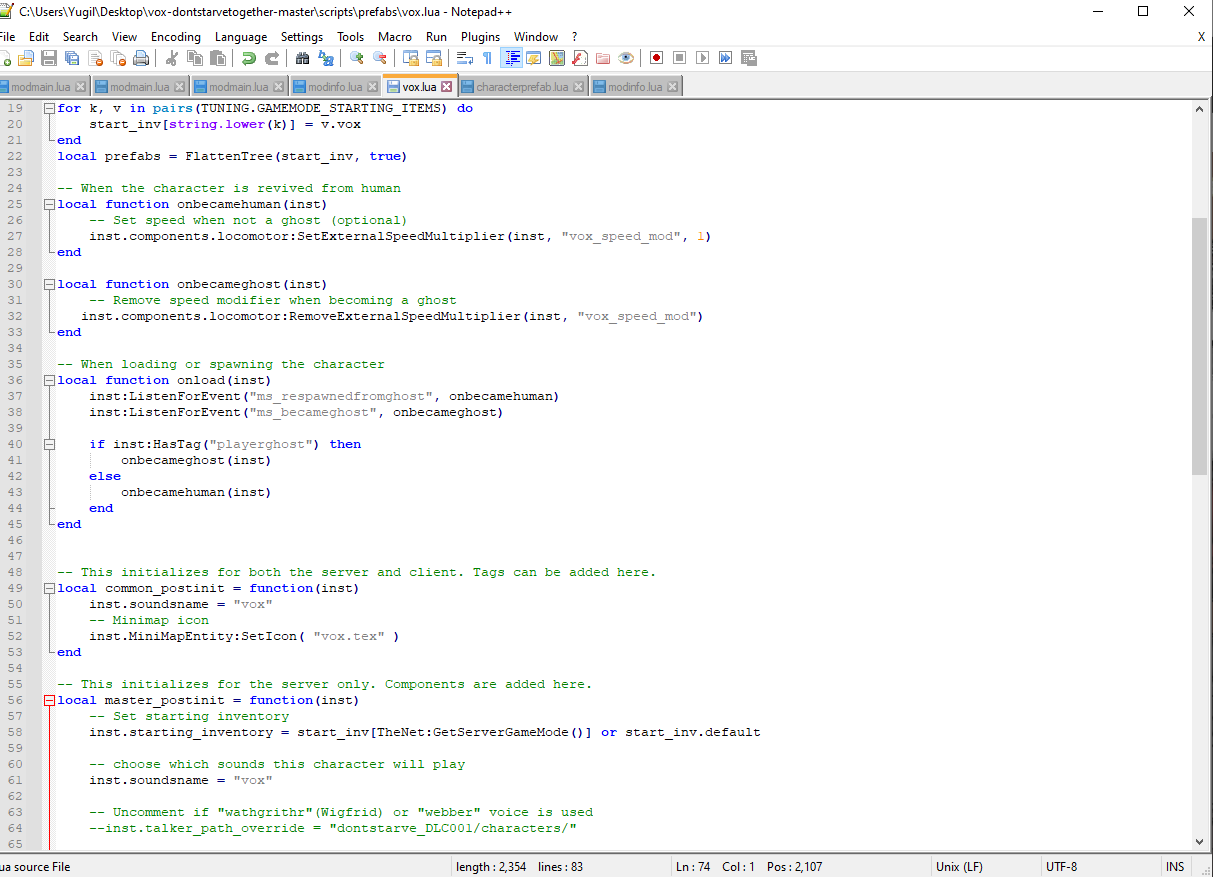
Task: Open the Plugins menu
Action: [480, 37]
